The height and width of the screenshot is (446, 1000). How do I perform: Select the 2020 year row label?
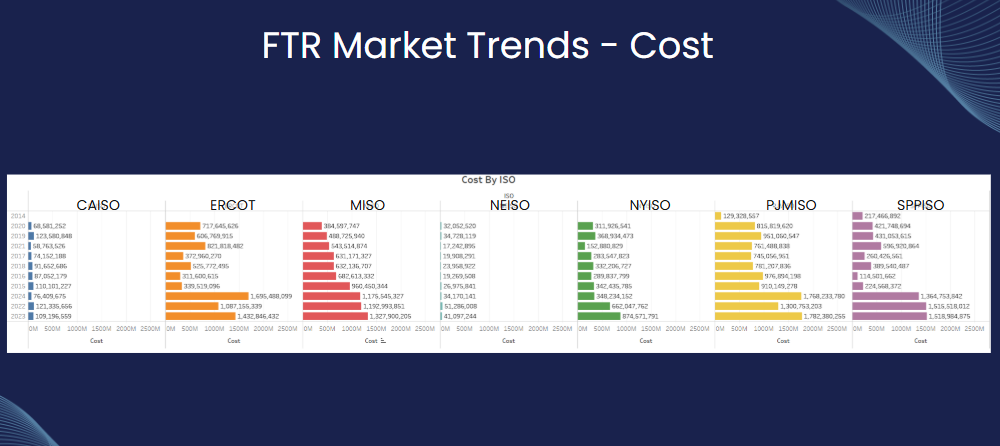point(18,226)
